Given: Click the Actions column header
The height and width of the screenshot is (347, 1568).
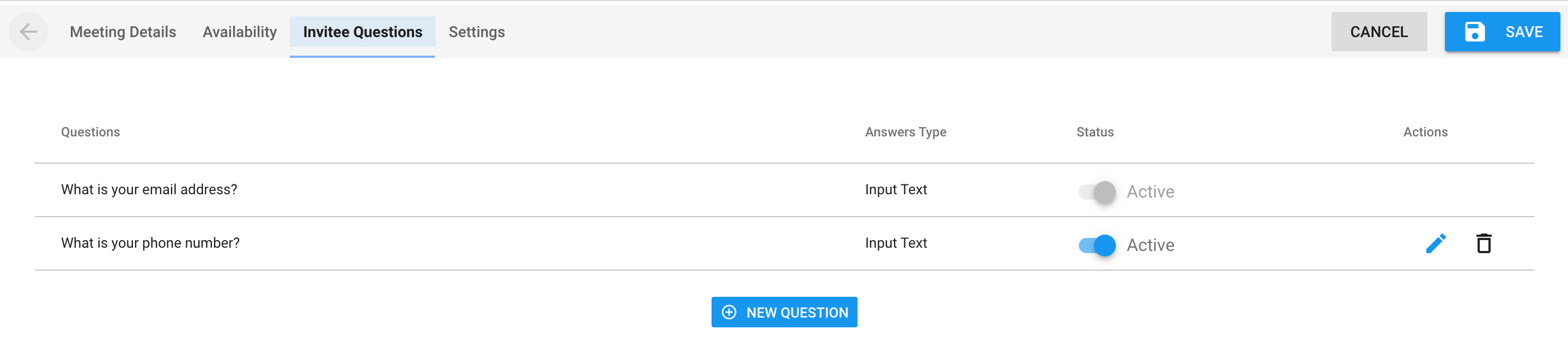Looking at the screenshot, I should tap(1425, 133).
